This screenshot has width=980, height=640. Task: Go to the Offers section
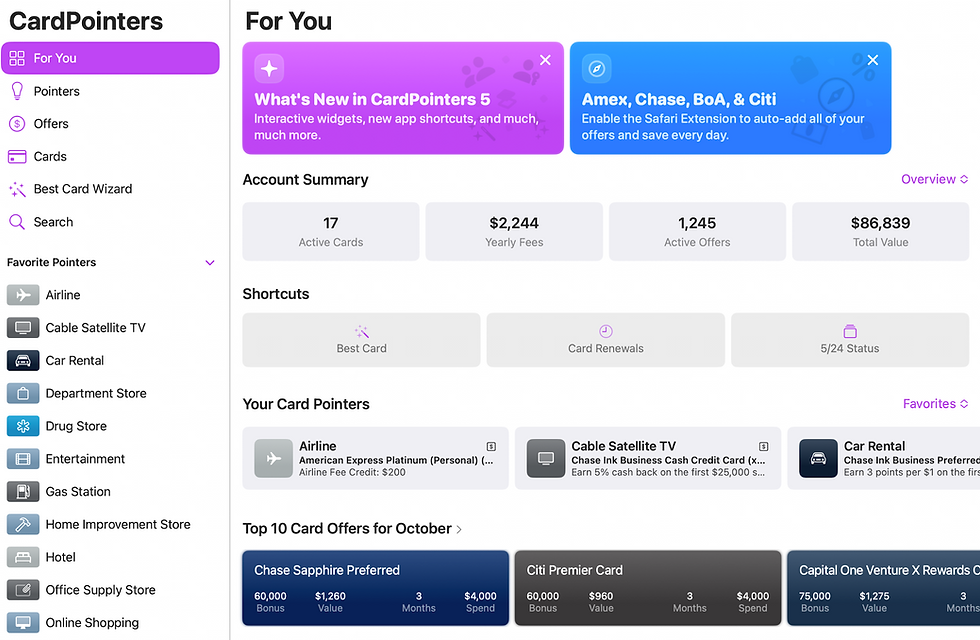(51, 124)
